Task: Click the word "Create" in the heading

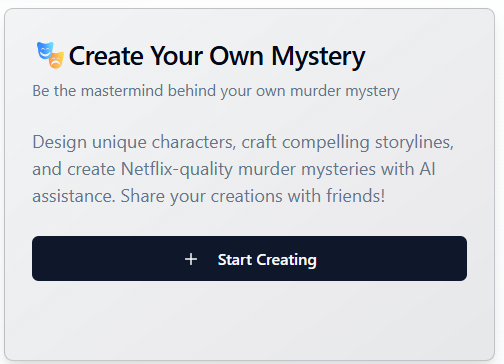Action: (x=106, y=56)
